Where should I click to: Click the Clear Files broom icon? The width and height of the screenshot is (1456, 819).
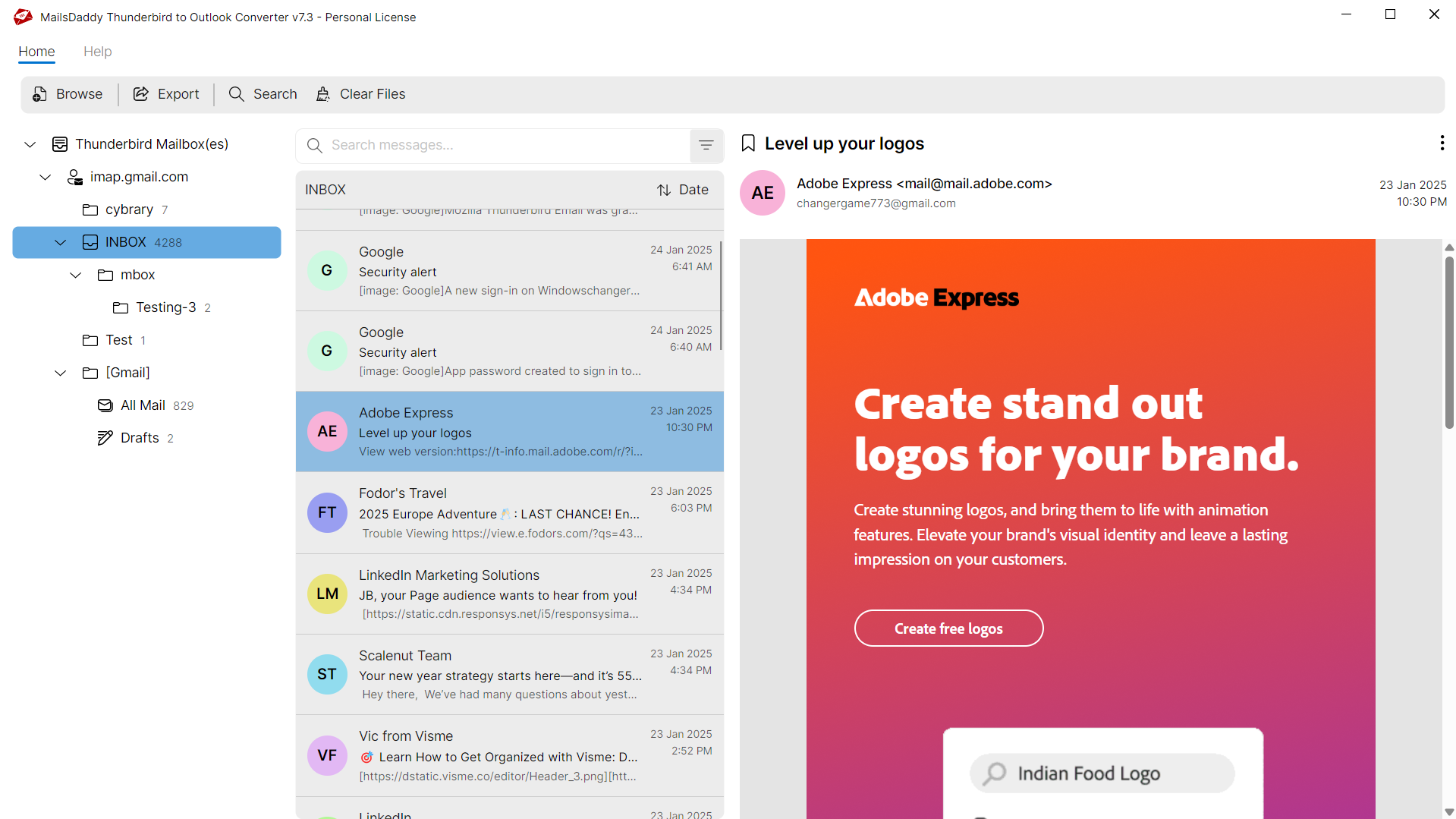pyautogui.click(x=323, y=94)
